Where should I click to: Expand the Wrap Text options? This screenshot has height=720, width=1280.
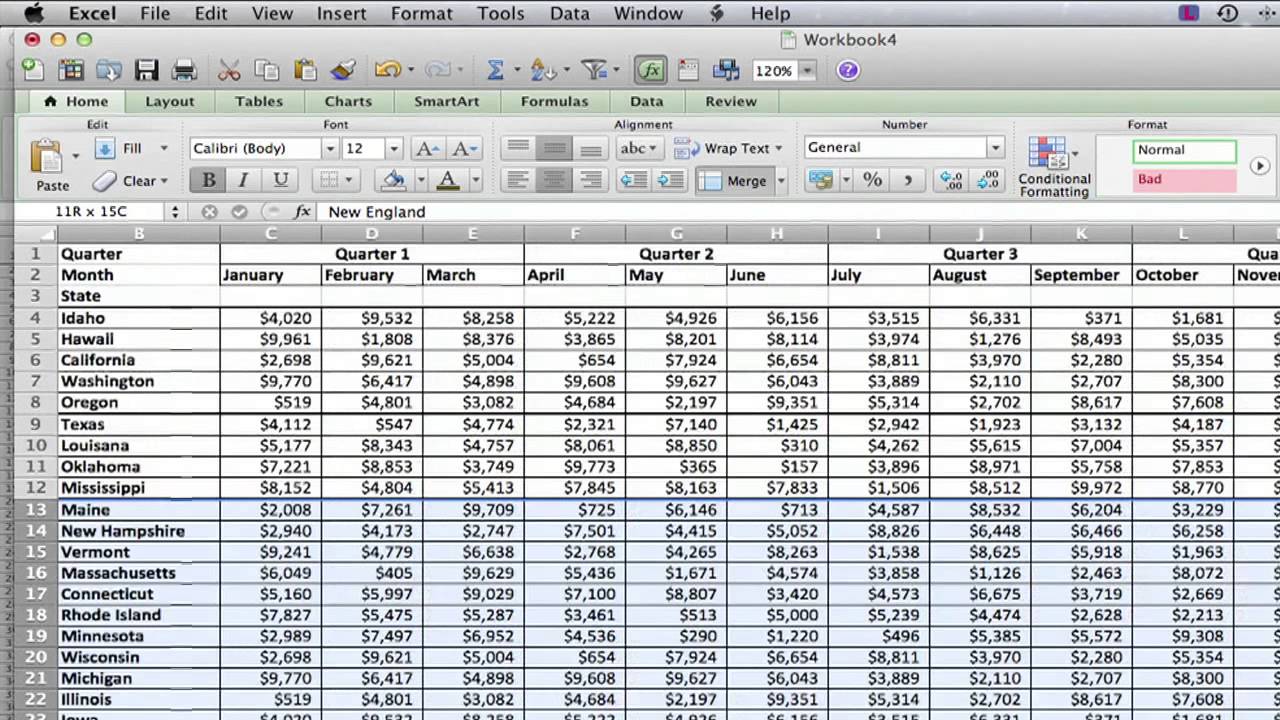pos(778,148)
